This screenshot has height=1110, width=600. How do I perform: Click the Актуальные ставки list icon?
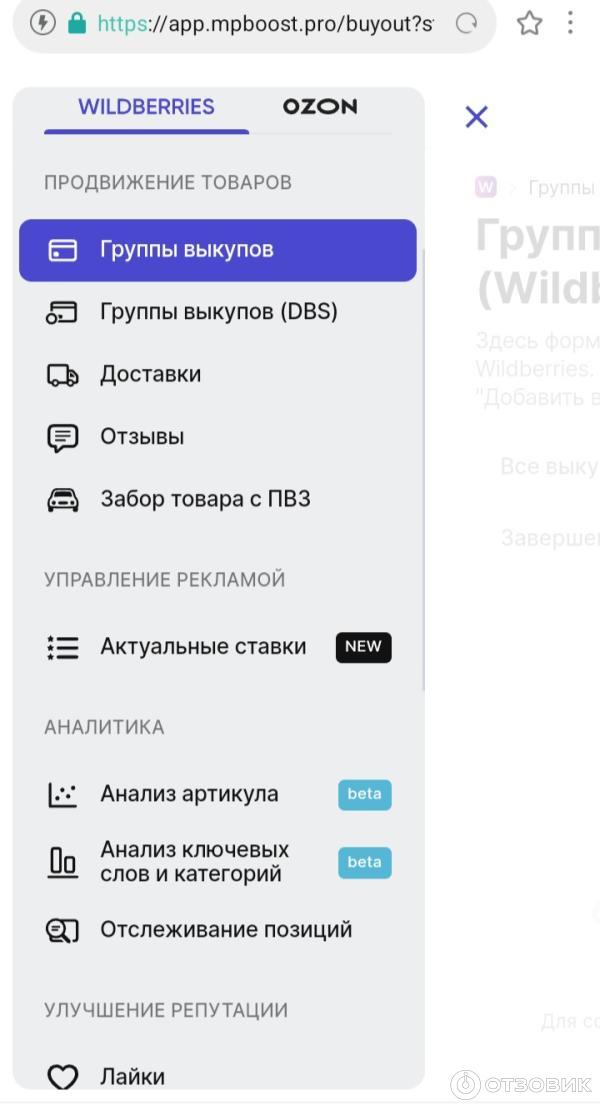62,647
